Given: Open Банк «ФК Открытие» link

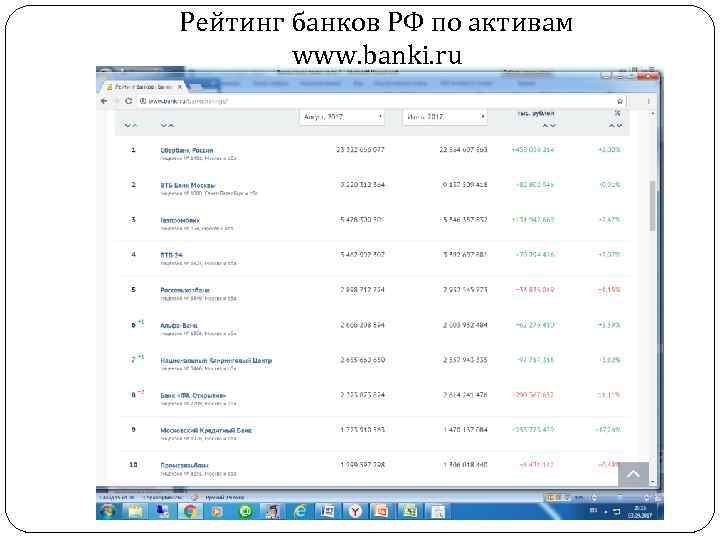Looking at the screenshot, I should coord(193,395).
